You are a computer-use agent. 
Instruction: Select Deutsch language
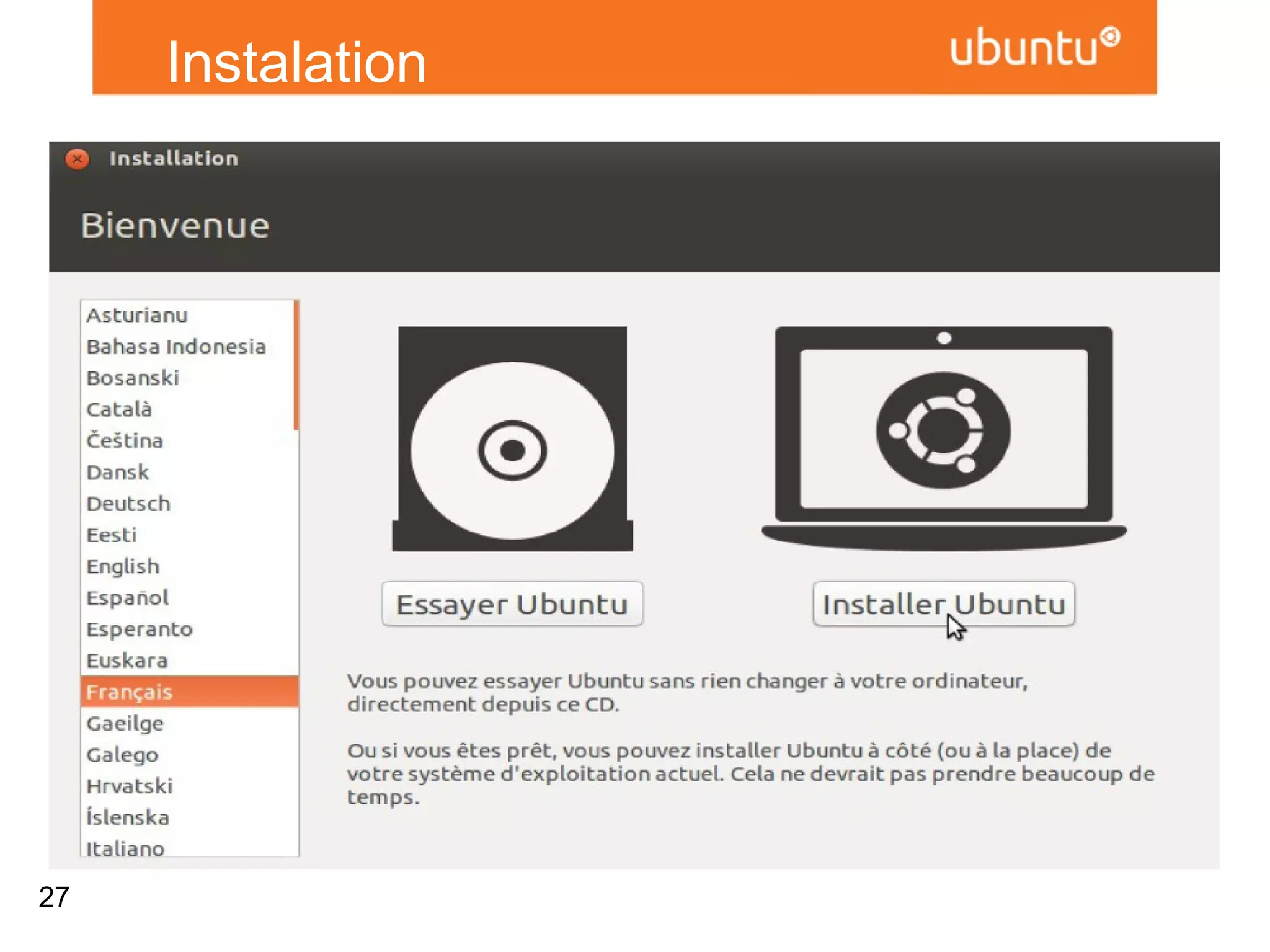pyautogui.click(x=128, y=504)
